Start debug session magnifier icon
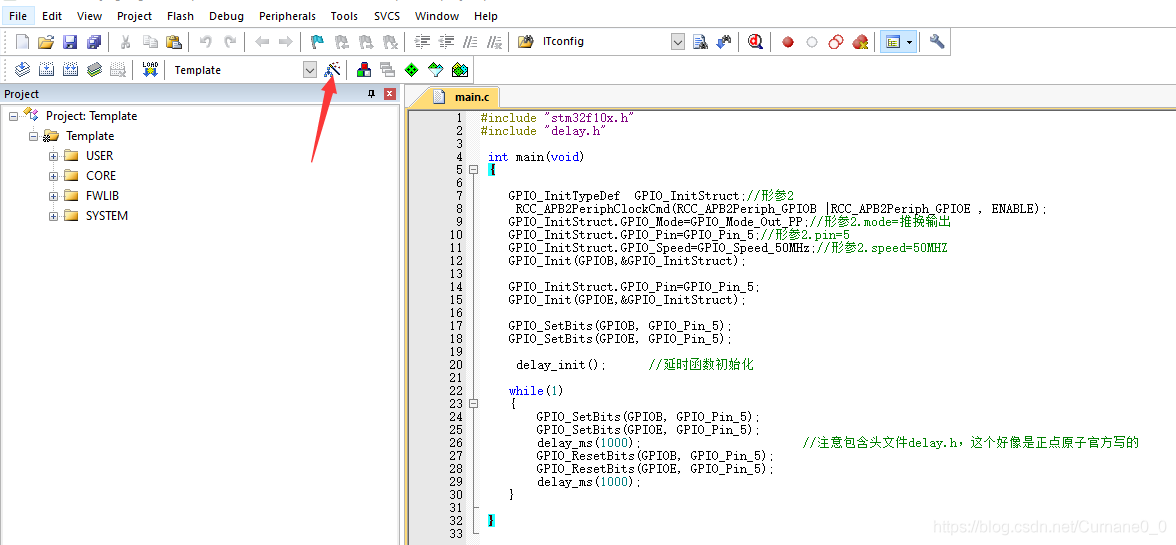Image resolution: width=1176 pixels, height=545 pixels. (755, 42)
